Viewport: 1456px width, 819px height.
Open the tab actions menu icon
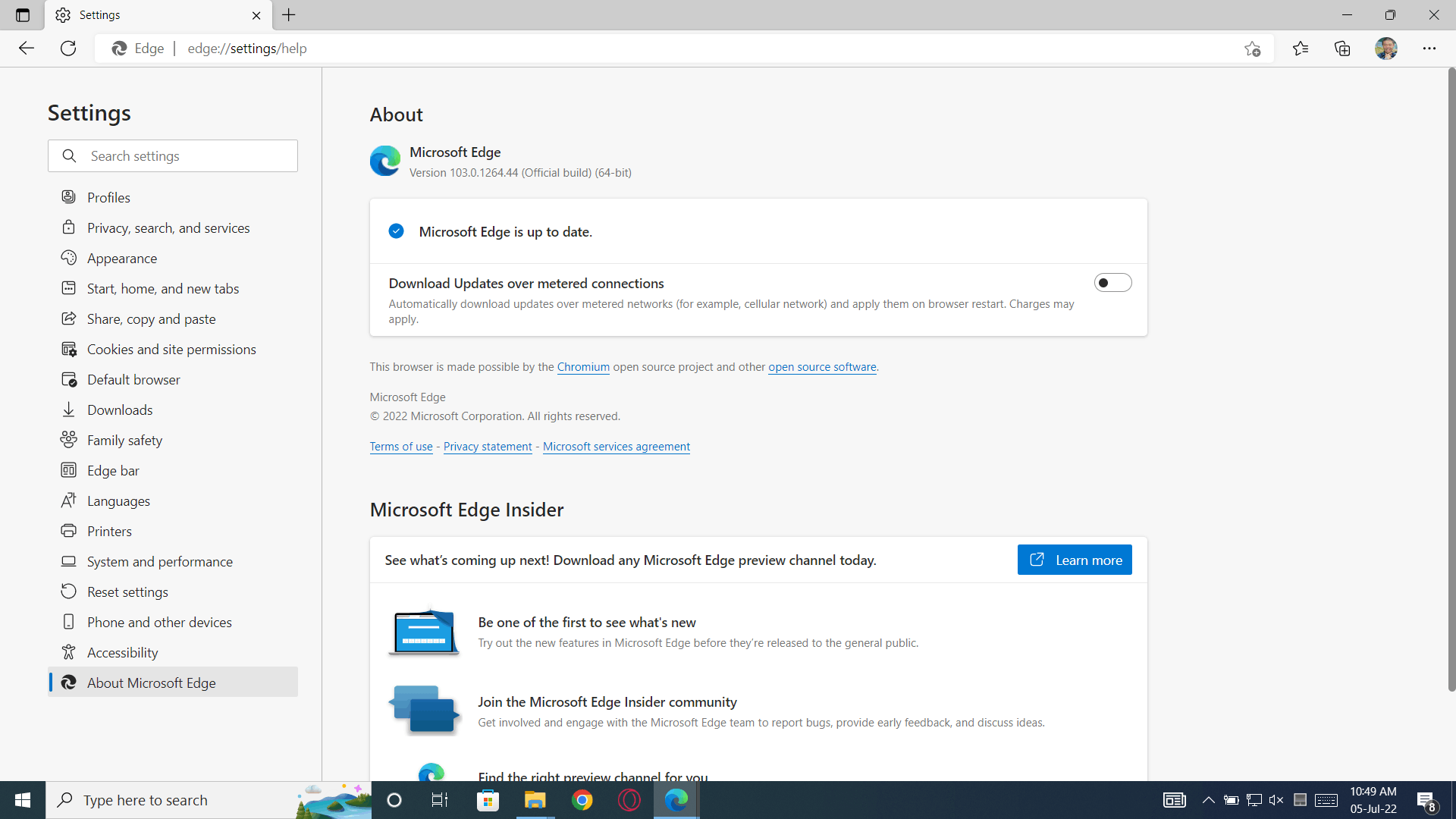click(x=22, y=15)
